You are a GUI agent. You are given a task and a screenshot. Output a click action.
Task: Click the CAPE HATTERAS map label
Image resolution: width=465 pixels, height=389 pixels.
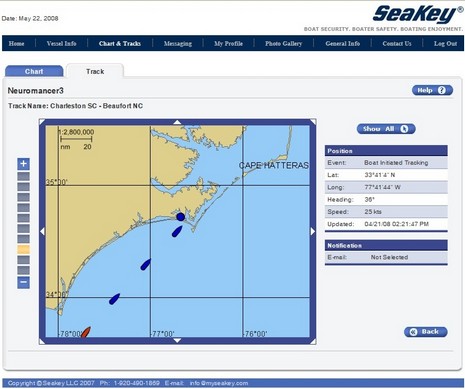pos(274,165)
